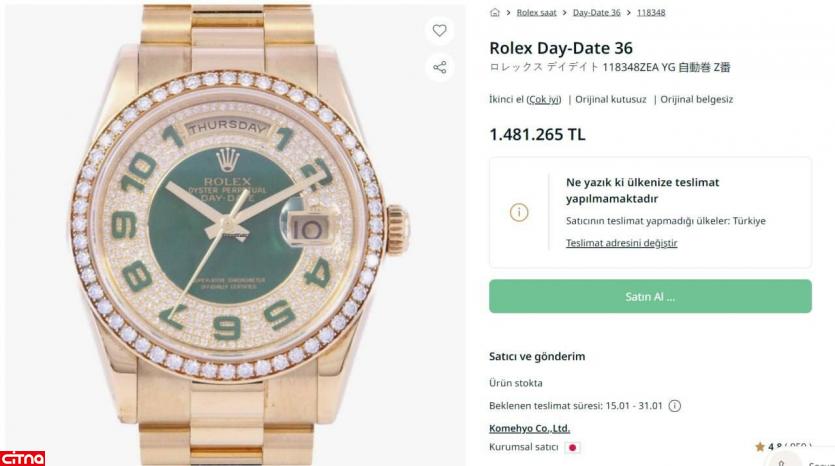Open the 118348 breadcrumb link
Image resolution: width=835 pixels, height=466 pixels.
(x=651, y=13)
